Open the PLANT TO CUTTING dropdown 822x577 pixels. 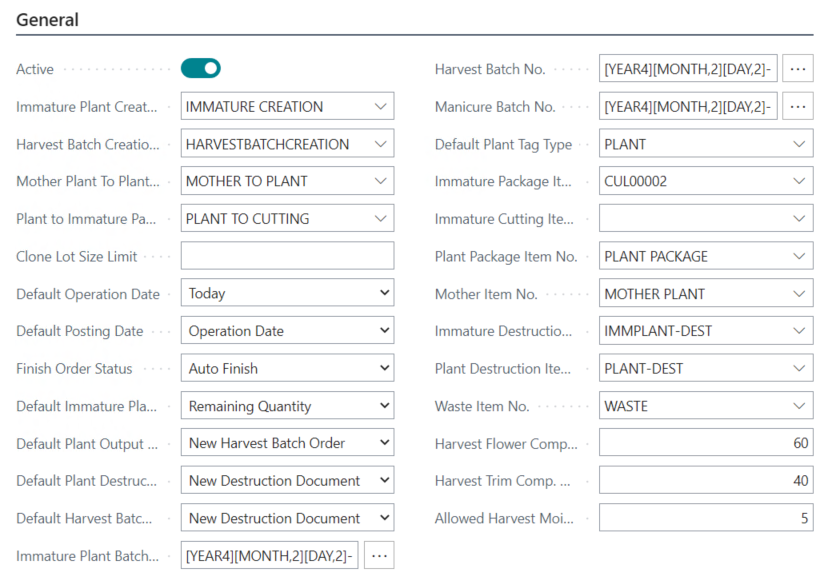[380, 219]
